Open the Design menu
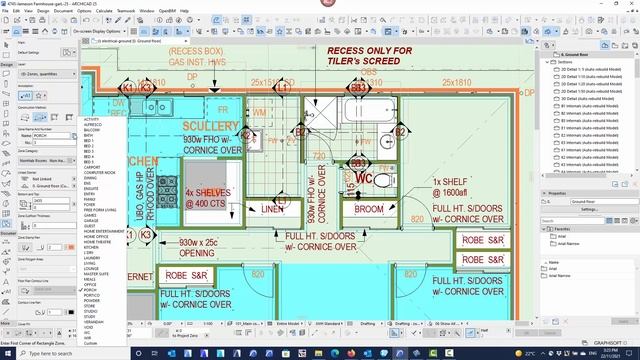This screenshot has width=640, height=360. 43,11
